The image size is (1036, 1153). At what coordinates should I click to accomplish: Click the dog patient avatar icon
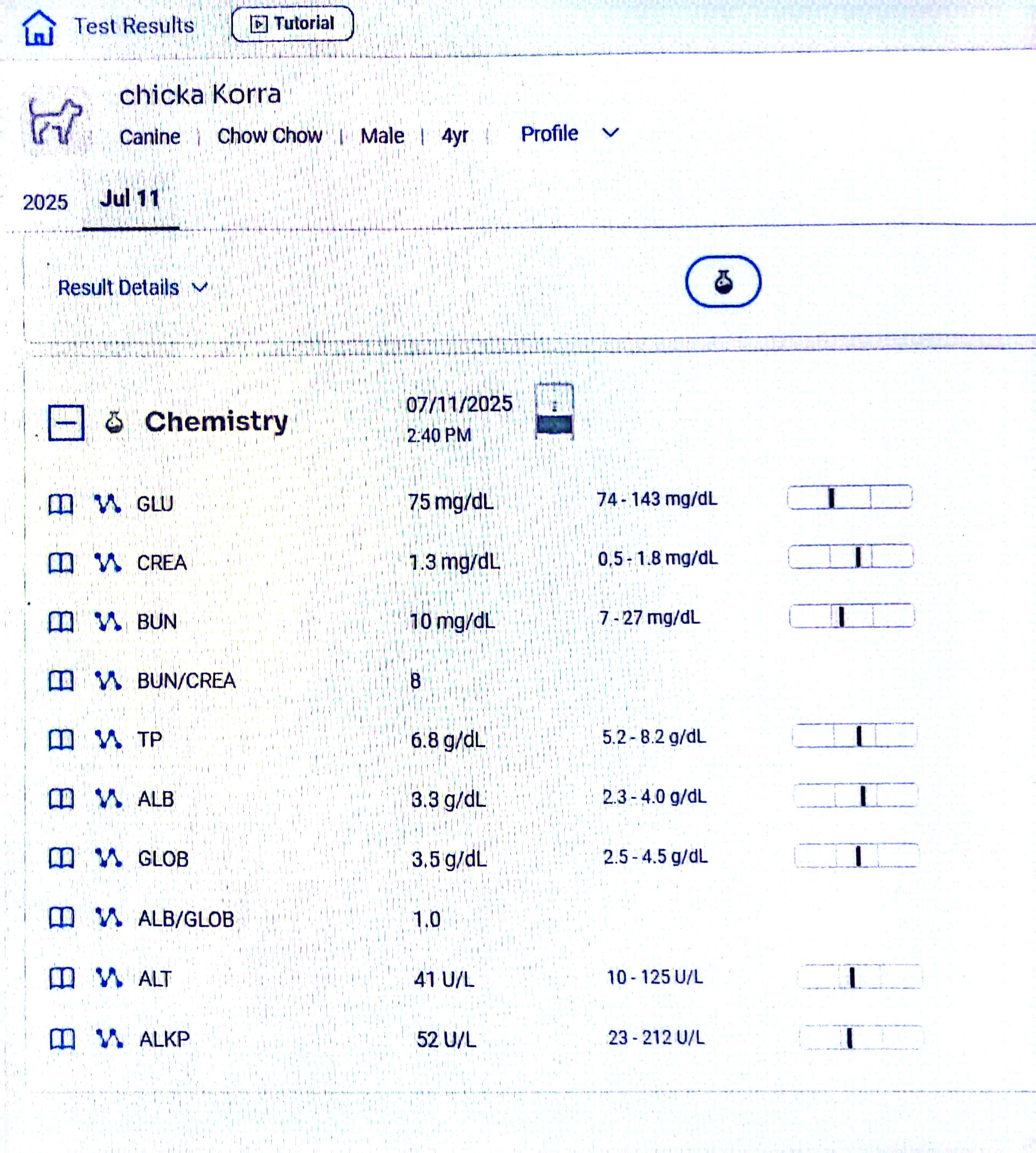(x=55, y=121)
